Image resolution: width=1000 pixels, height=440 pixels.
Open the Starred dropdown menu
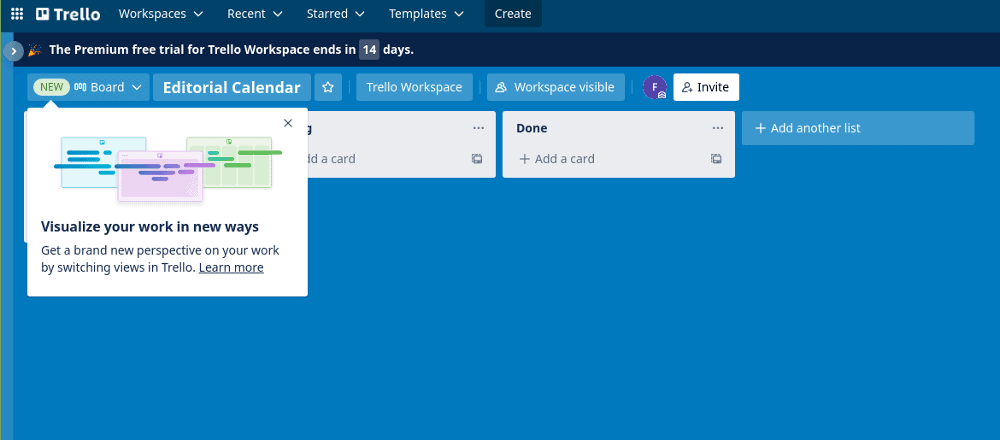click(335, 13)
